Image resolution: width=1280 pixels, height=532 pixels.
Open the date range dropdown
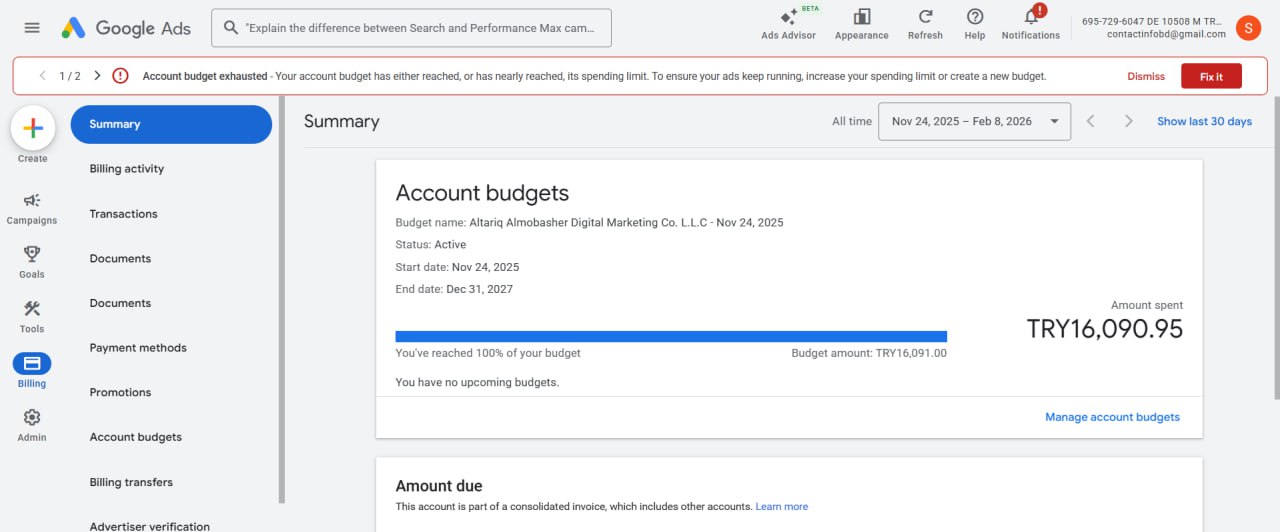[x=974, y=121]
